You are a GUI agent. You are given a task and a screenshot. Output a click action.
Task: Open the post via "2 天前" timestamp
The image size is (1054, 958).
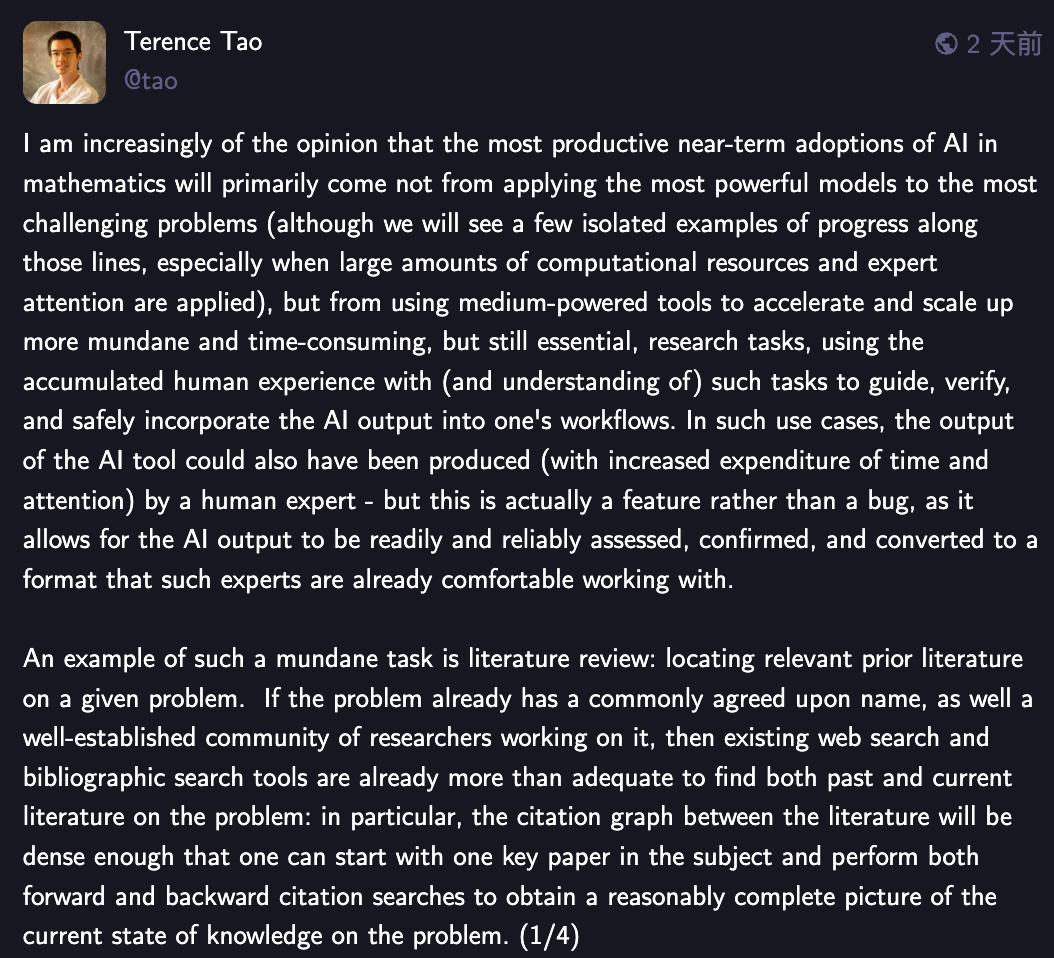(1004, 44)
